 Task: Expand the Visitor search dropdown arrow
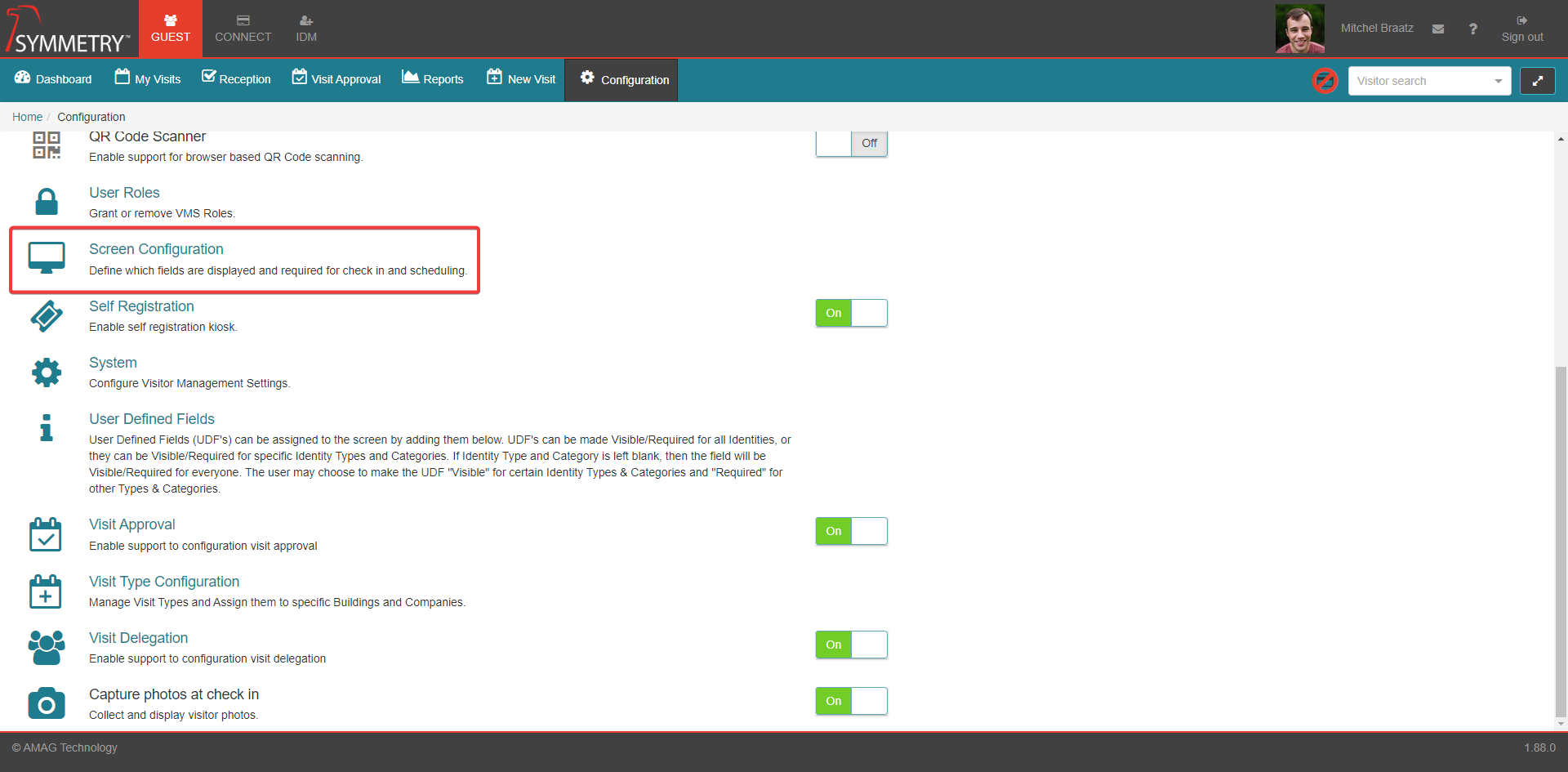click(1499, 81)
